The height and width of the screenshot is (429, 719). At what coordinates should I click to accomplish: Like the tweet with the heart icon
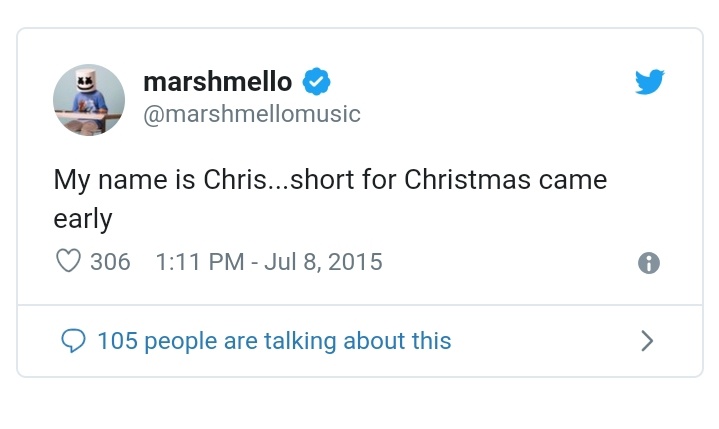click(68, 261)
